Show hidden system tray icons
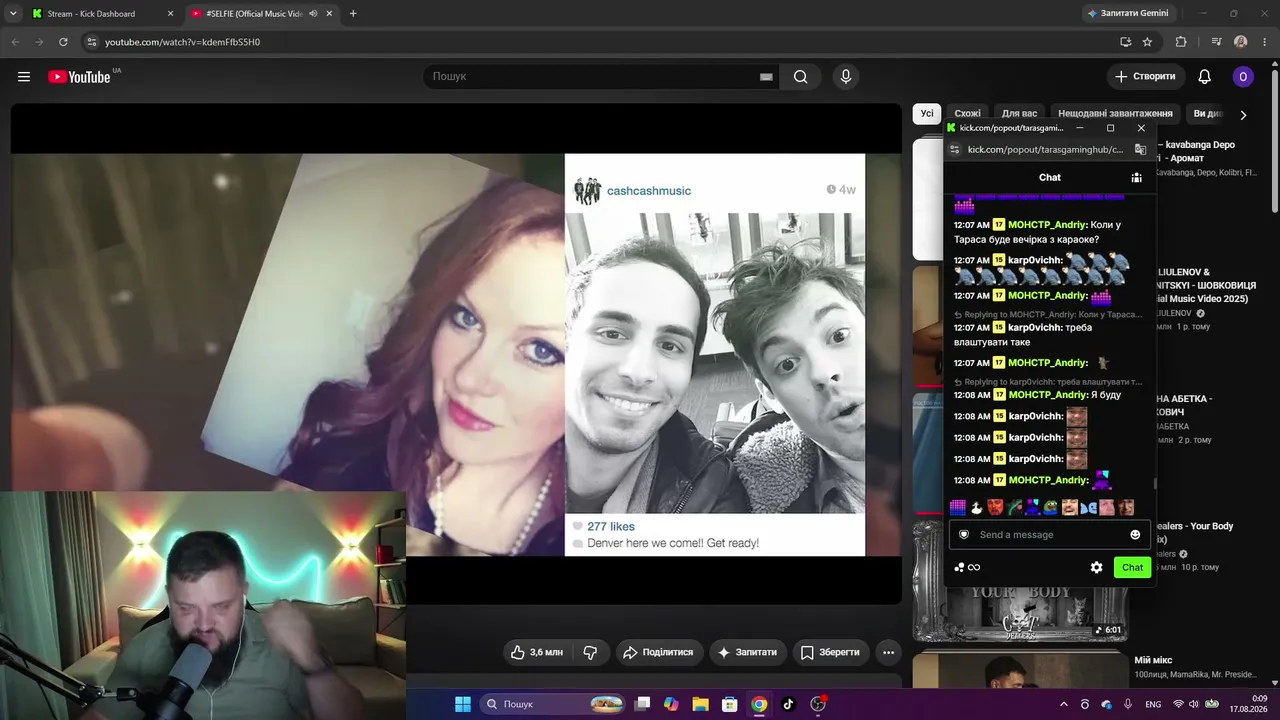1280x720 pixels. coord(1064,704)
